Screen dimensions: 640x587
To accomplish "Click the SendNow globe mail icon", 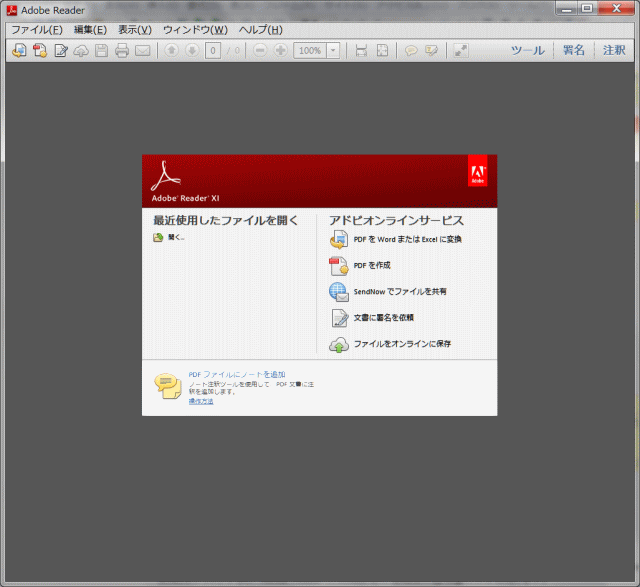I will [x=339, y=292].
